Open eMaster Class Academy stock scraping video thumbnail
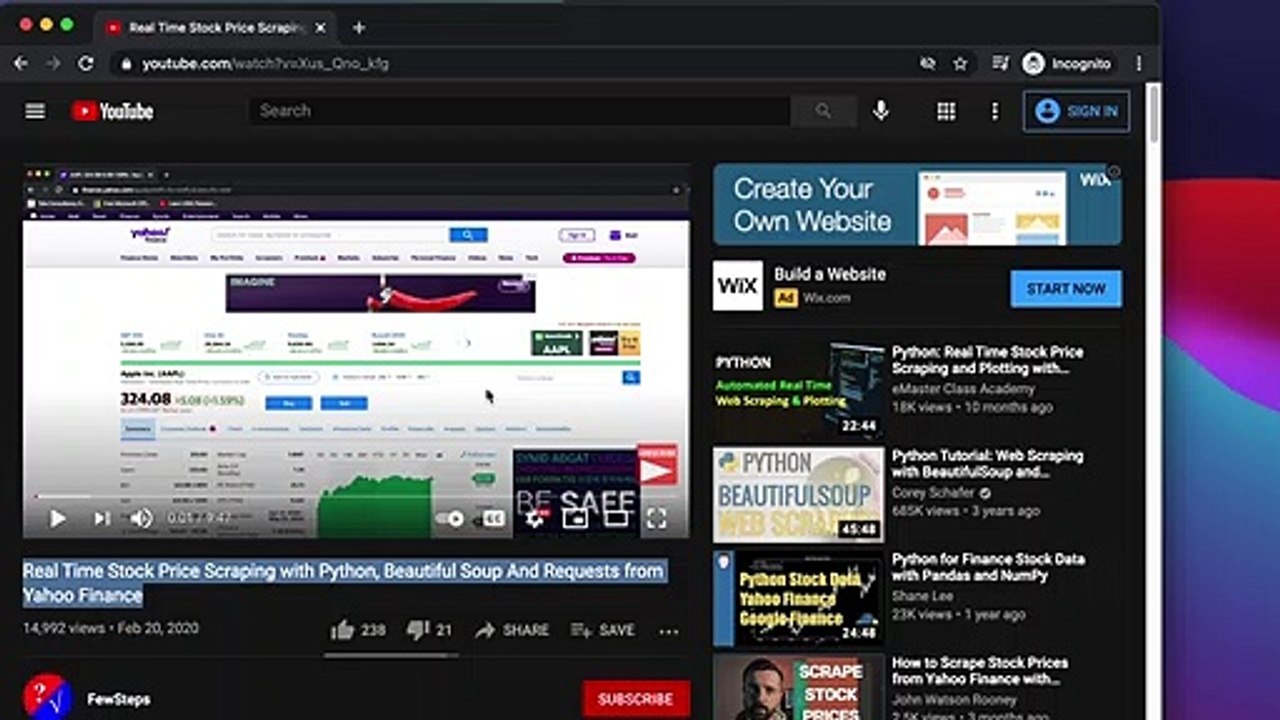 click(x=799, y=391)
